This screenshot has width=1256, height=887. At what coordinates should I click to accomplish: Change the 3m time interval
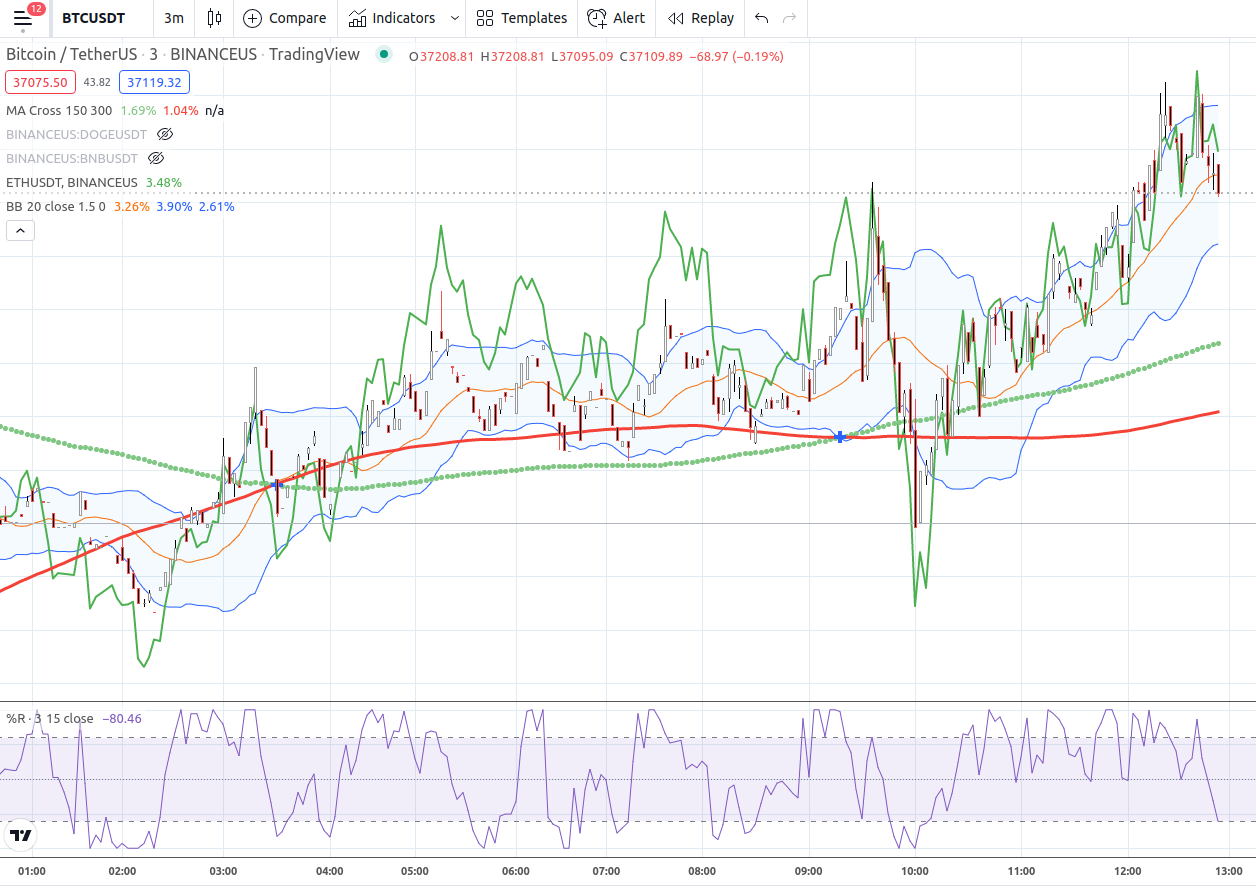click(174, 18)
